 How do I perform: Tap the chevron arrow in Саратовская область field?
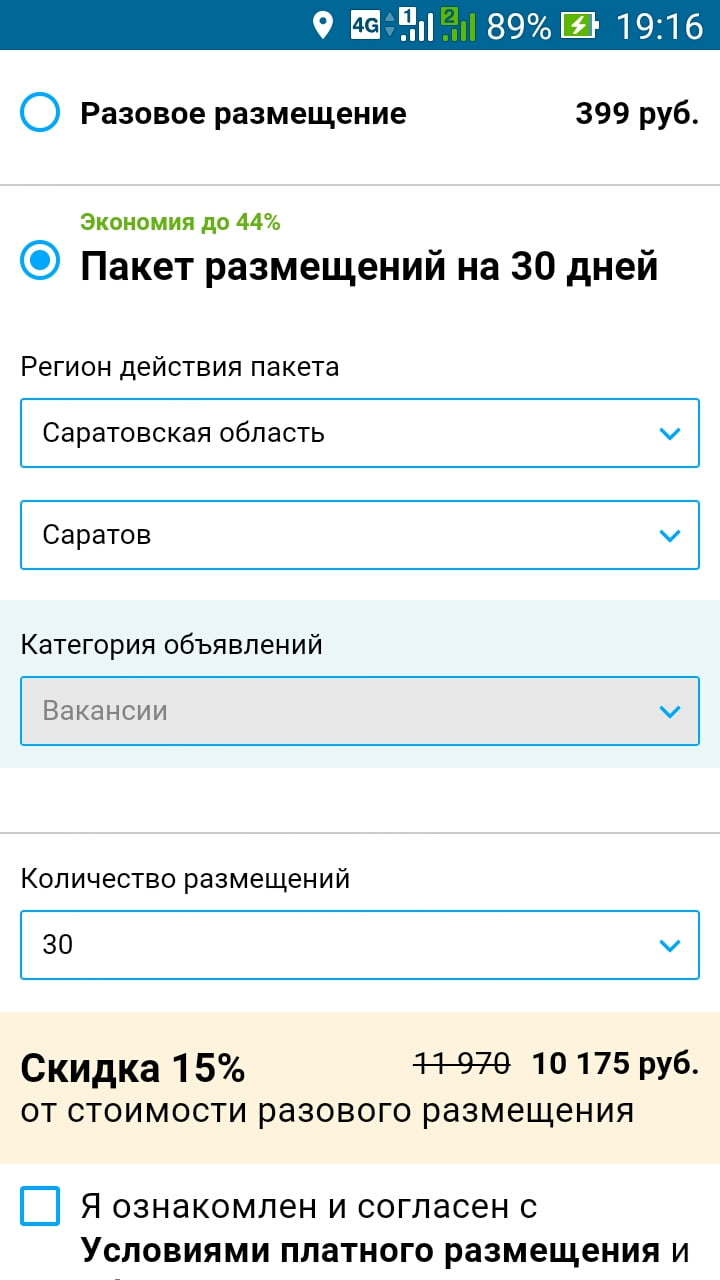point(670,433)
